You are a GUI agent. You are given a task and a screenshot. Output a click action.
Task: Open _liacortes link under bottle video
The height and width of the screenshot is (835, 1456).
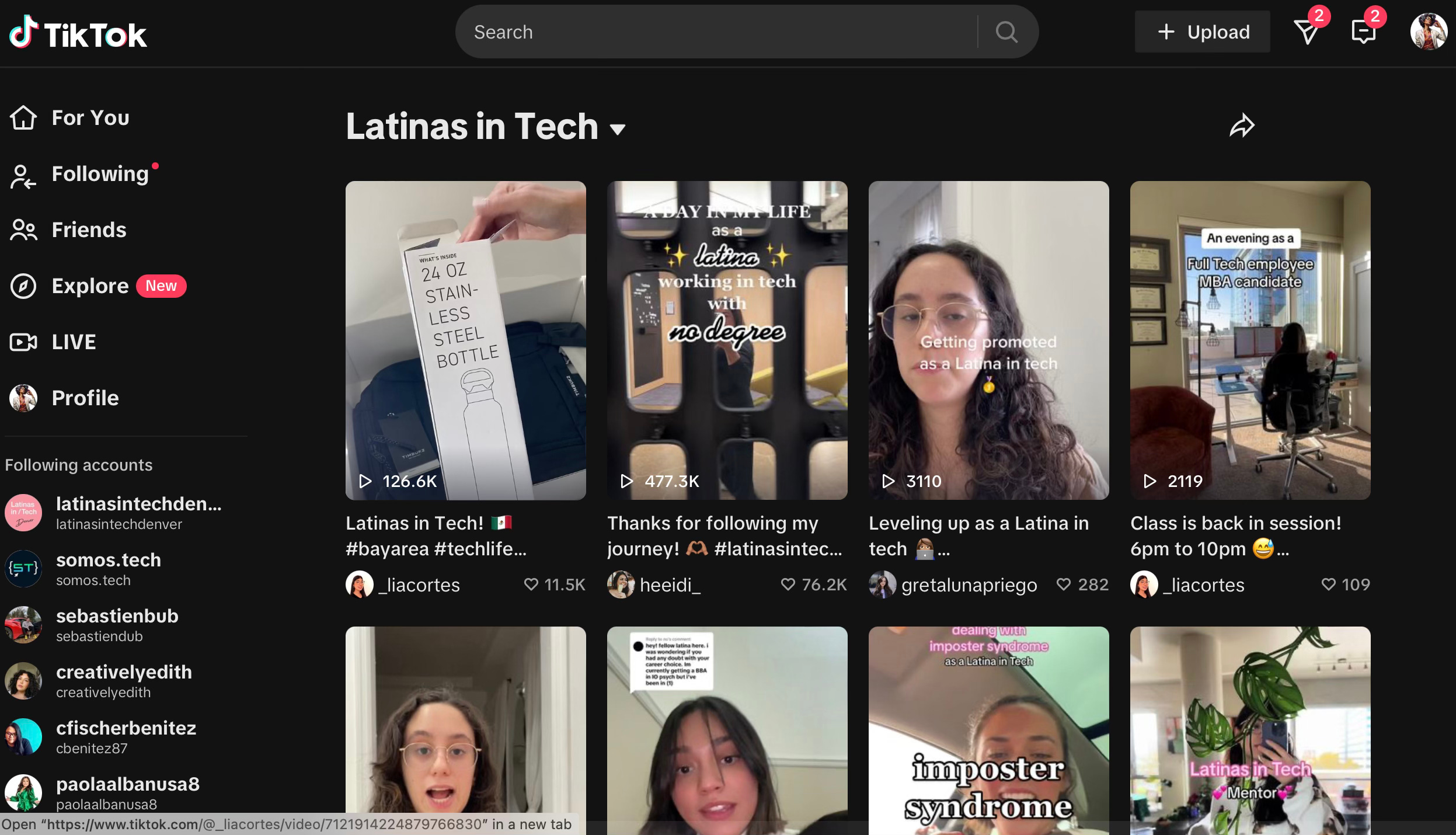point(419,584)
